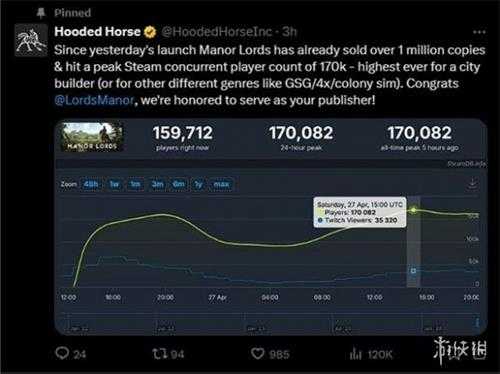500x374 pixels.
Task: Open the three-dot more options menu
Action: (479, 32)
